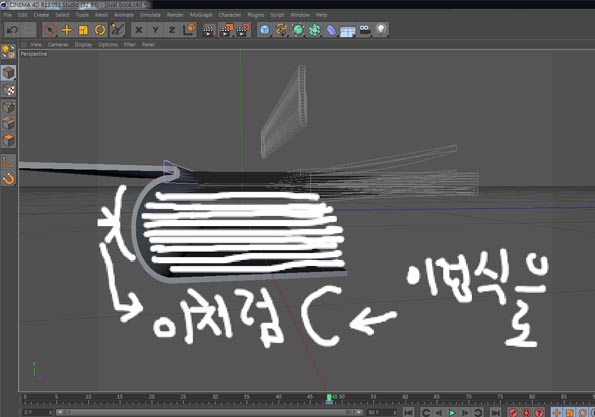Open the Simulate menu

click(x=150, y=15)
